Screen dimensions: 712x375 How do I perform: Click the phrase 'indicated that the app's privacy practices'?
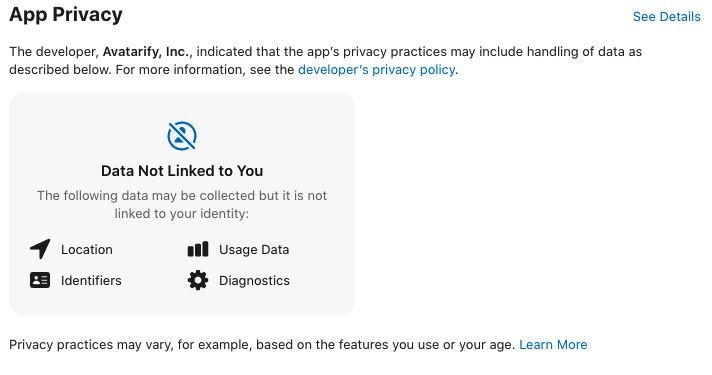pos(321,52)
